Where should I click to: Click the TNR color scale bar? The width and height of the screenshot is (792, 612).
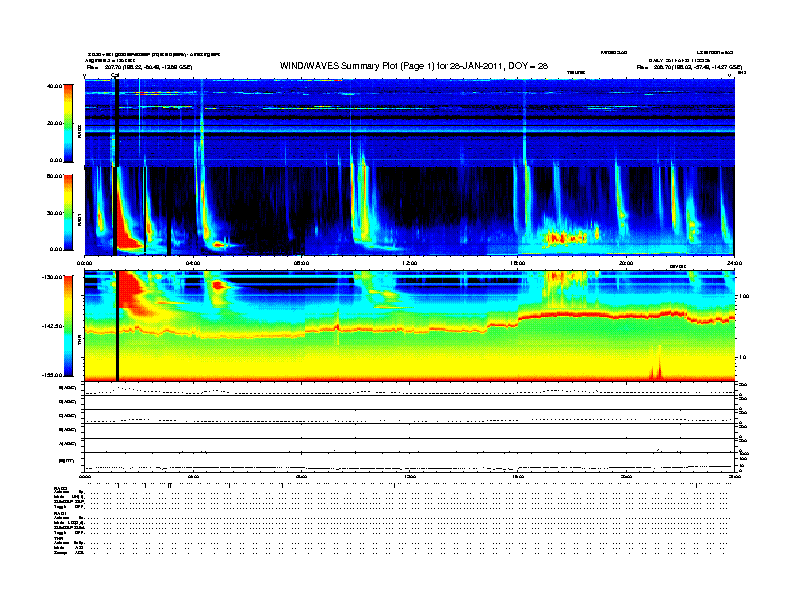tap(68, 326)
